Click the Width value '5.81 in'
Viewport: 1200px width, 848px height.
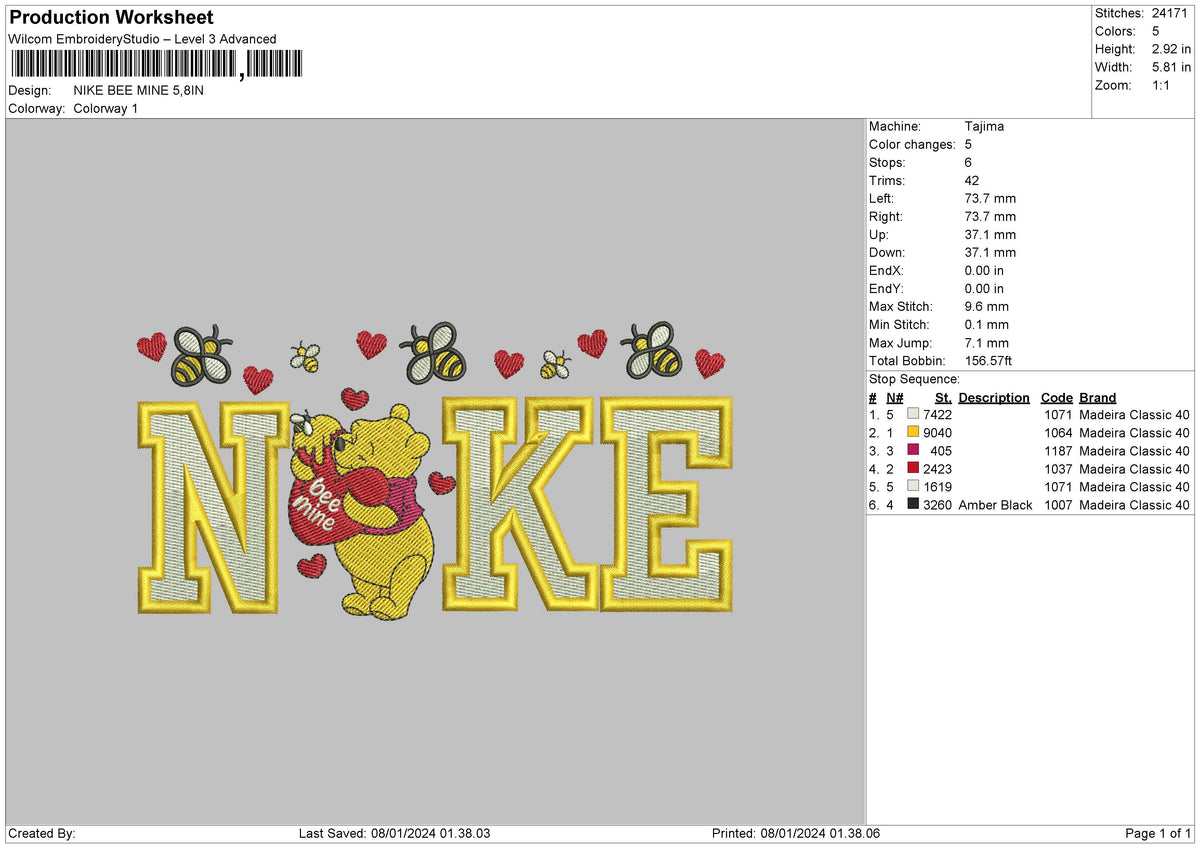click(x=1171, y=67)
